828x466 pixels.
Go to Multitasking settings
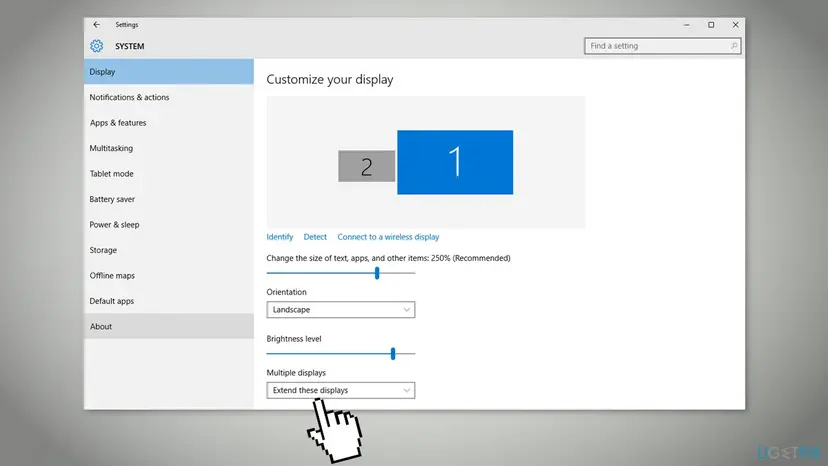[168, 148]
